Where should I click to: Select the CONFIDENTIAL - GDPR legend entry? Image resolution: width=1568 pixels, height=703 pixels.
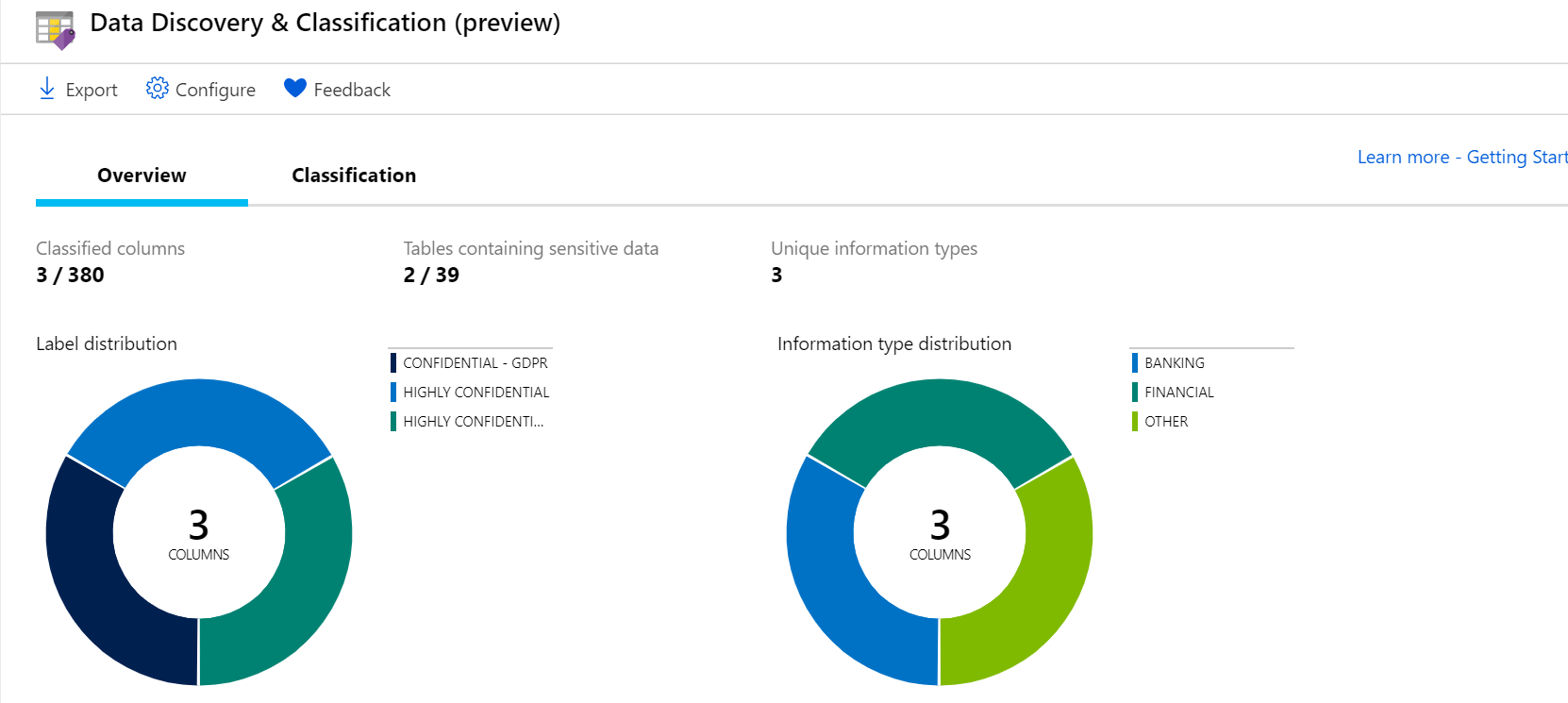coord(475,363)
